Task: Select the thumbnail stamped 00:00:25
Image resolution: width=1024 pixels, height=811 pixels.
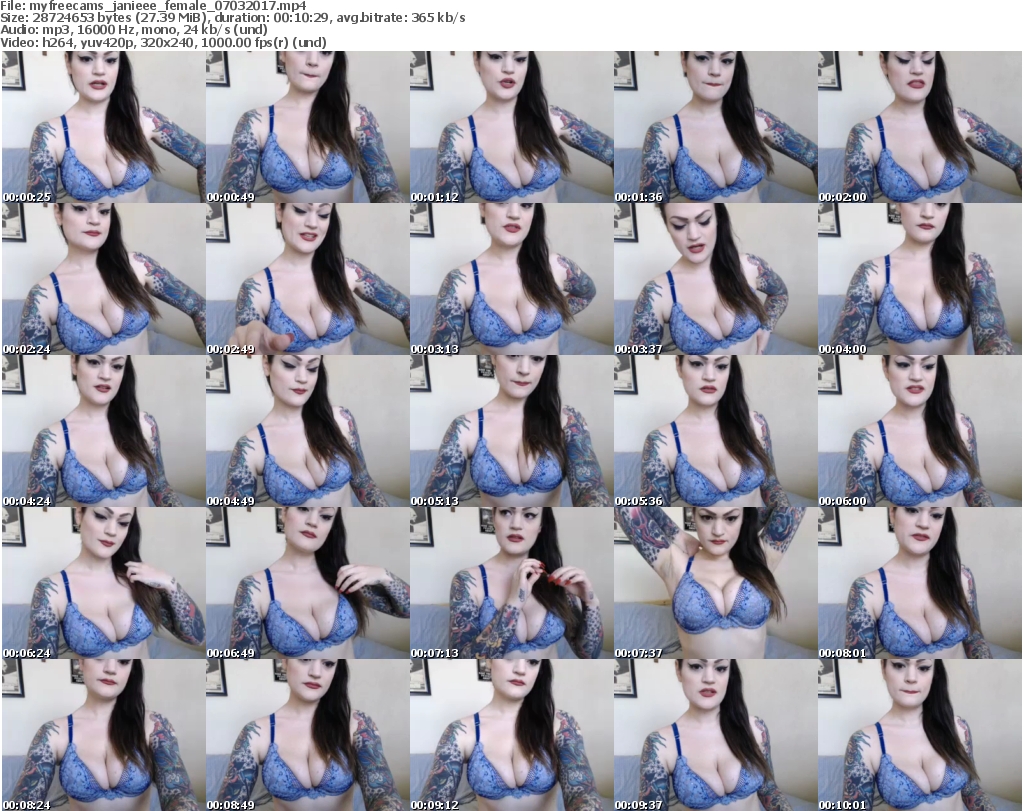Action: (x=103, y=127)
